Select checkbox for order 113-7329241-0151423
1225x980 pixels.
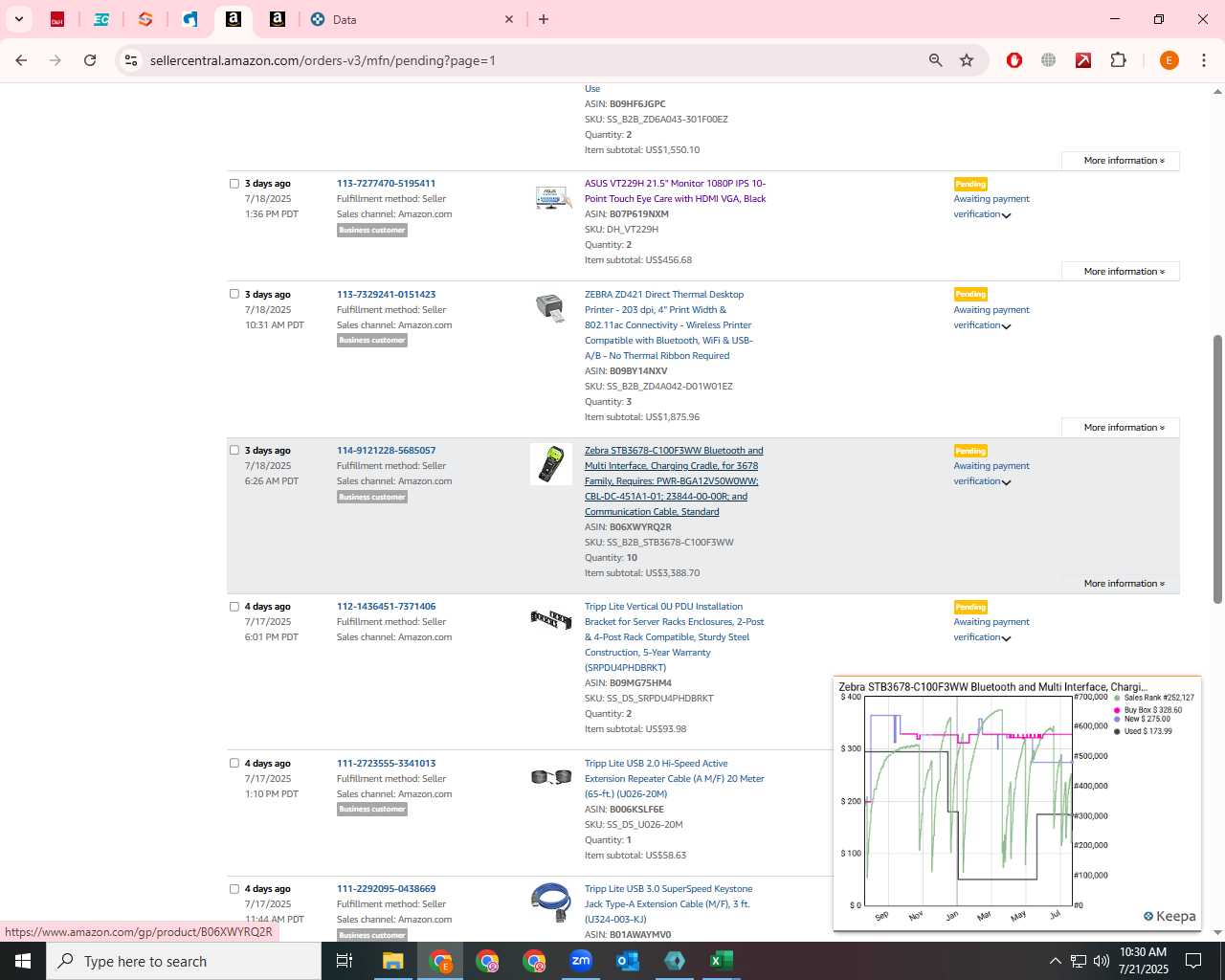tap(234, 294)
